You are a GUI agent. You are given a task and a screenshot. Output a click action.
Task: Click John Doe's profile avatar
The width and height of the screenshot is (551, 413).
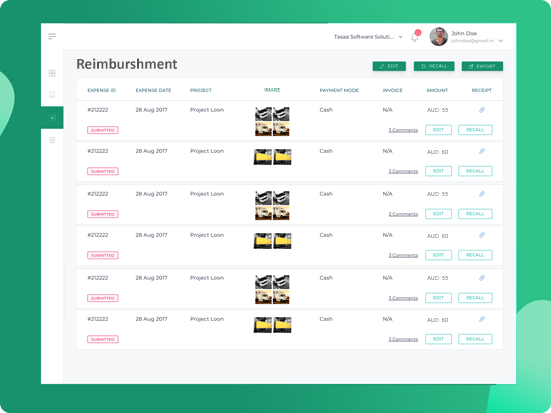pyautogui.click(x=439, y=37)
